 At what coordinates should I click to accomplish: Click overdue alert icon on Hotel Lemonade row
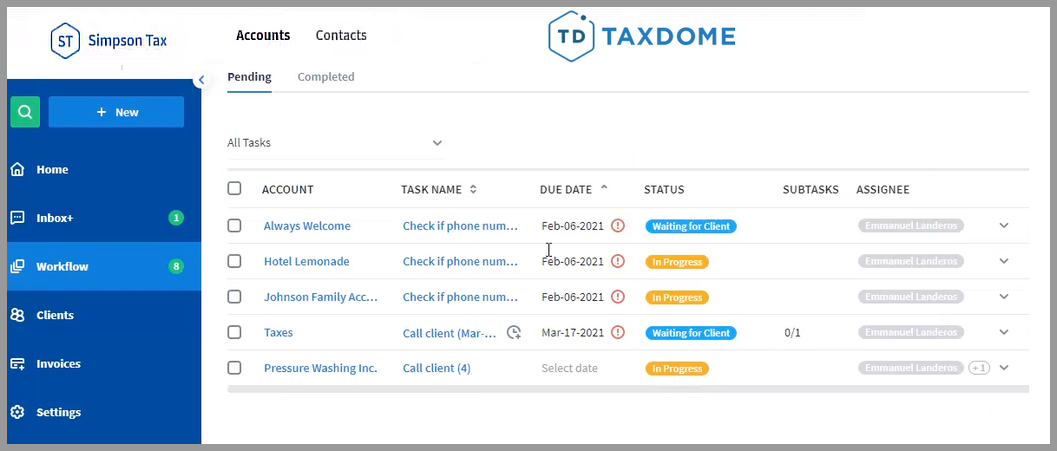coord(617,261)
